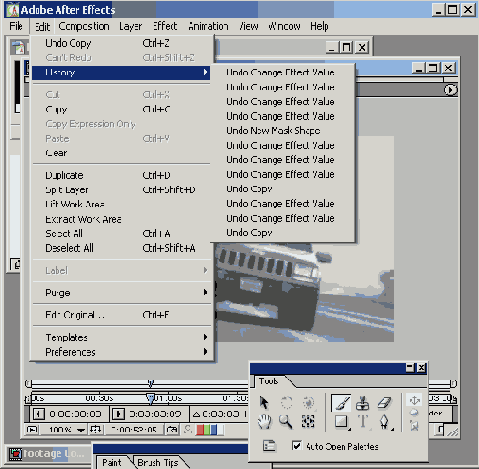The image size is (479, 469).
Task: Click the round options arrow in viewer window
Action: [x=450, y=90]
